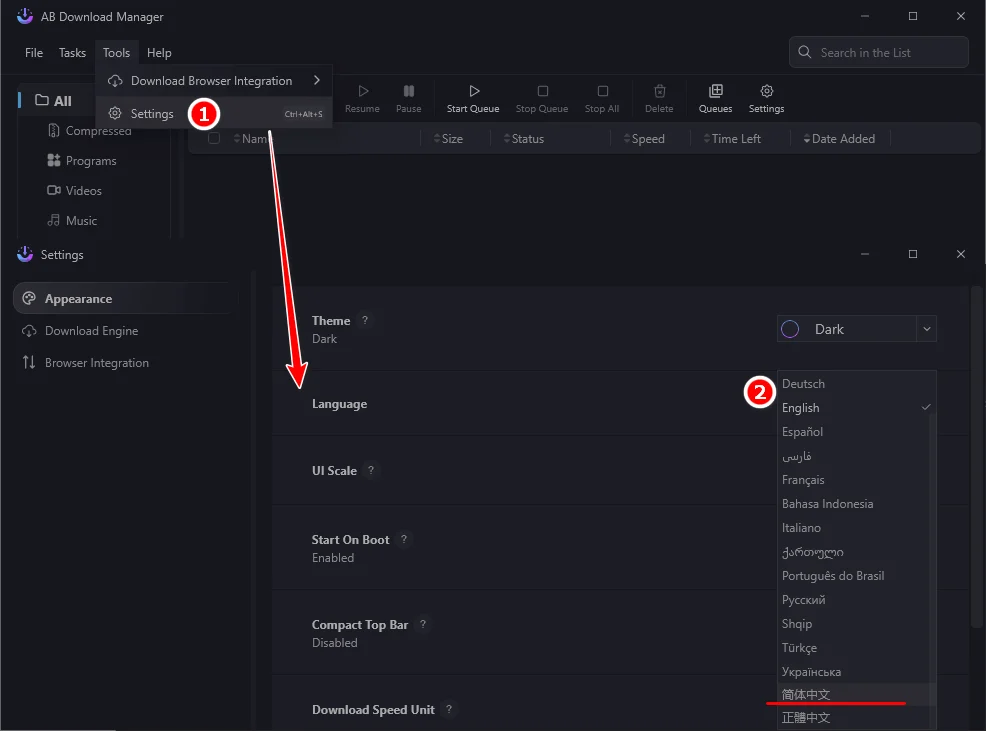
Task: Select Українська in the language list
Action: (855, 672)
